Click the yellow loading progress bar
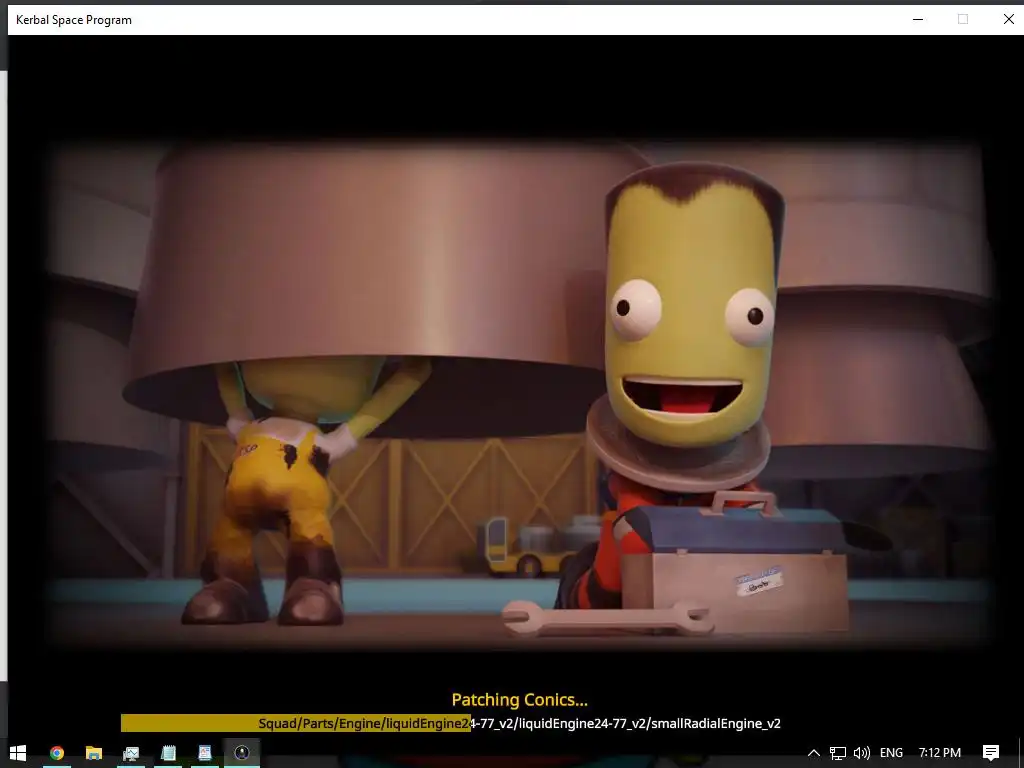This screenshot has height=768, width=1024. [x=295, y=723]
